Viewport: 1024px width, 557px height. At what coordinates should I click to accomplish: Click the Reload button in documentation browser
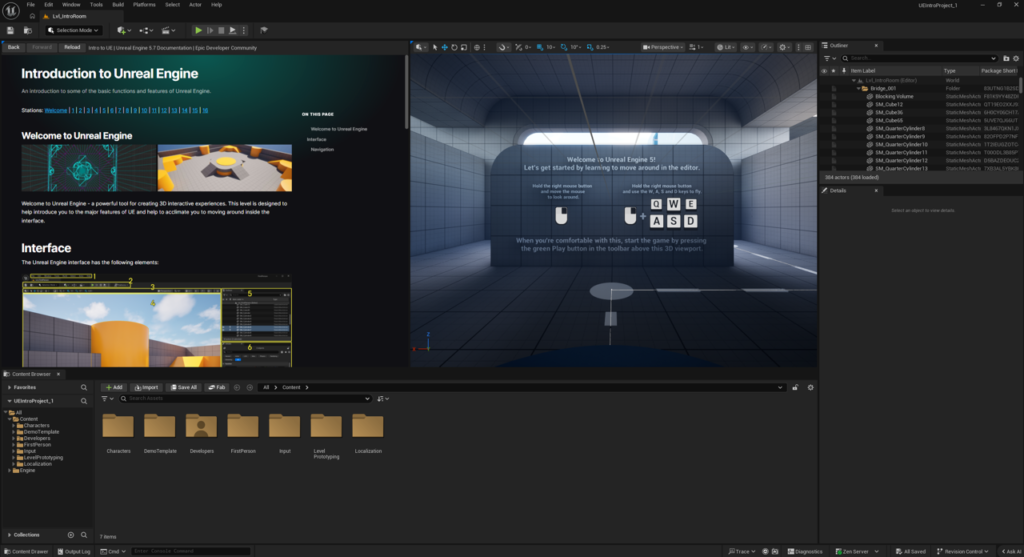point(71,47)
